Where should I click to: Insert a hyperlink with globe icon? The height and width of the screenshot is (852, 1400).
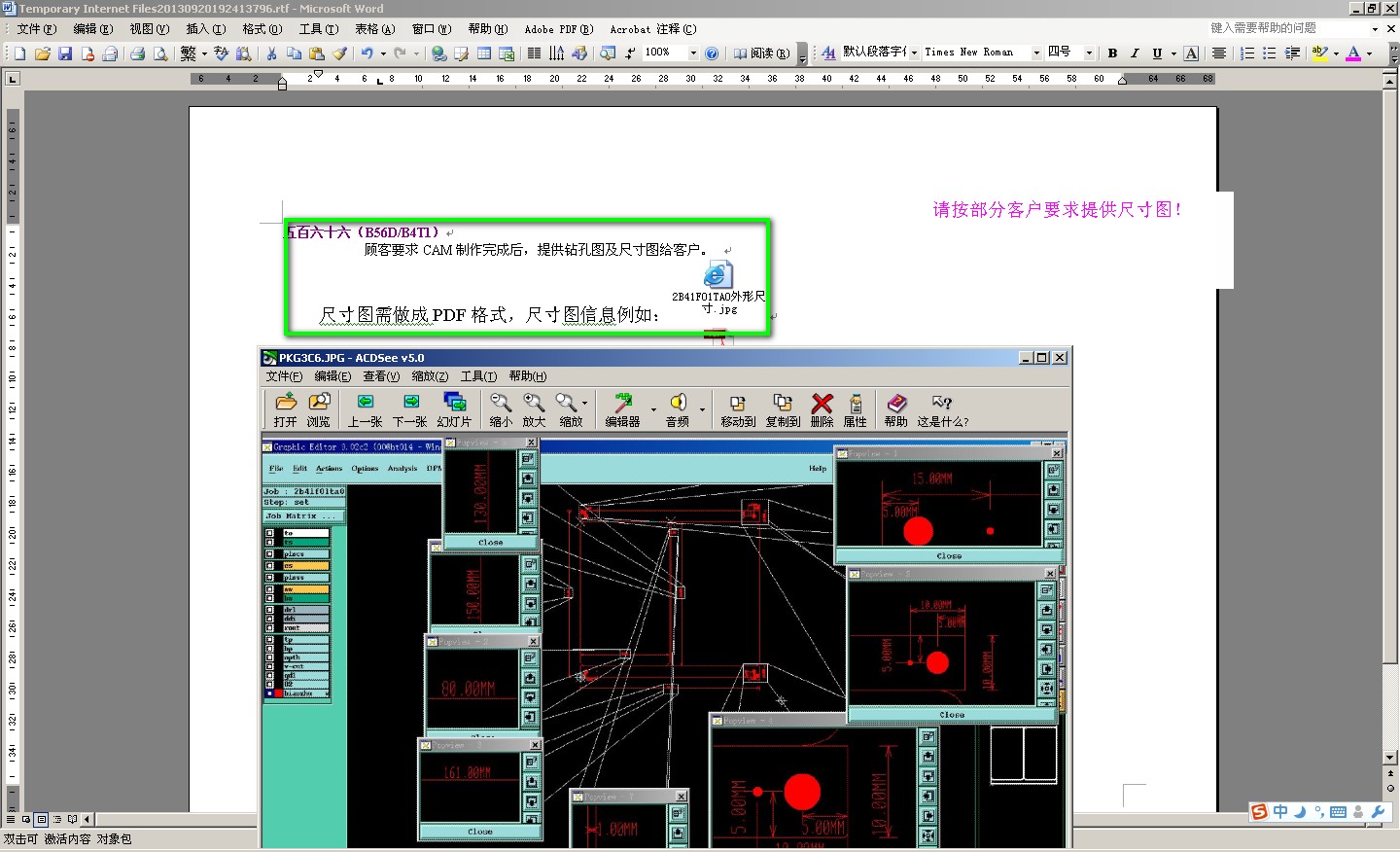point(439,53)
